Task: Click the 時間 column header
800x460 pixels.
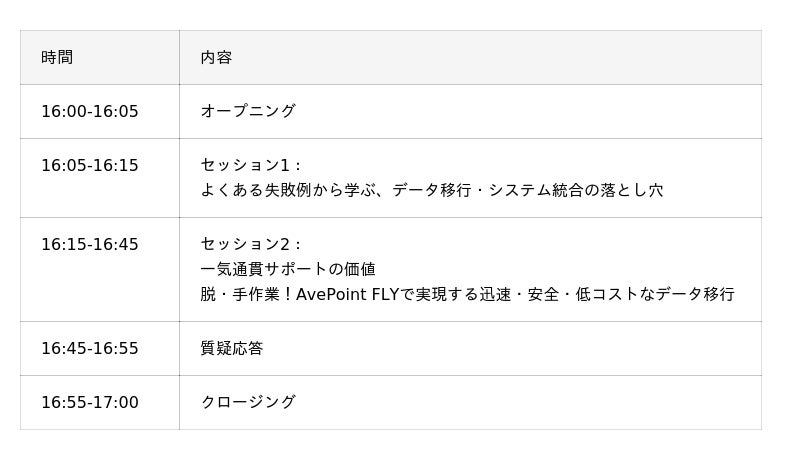Action: pos(57,58)
